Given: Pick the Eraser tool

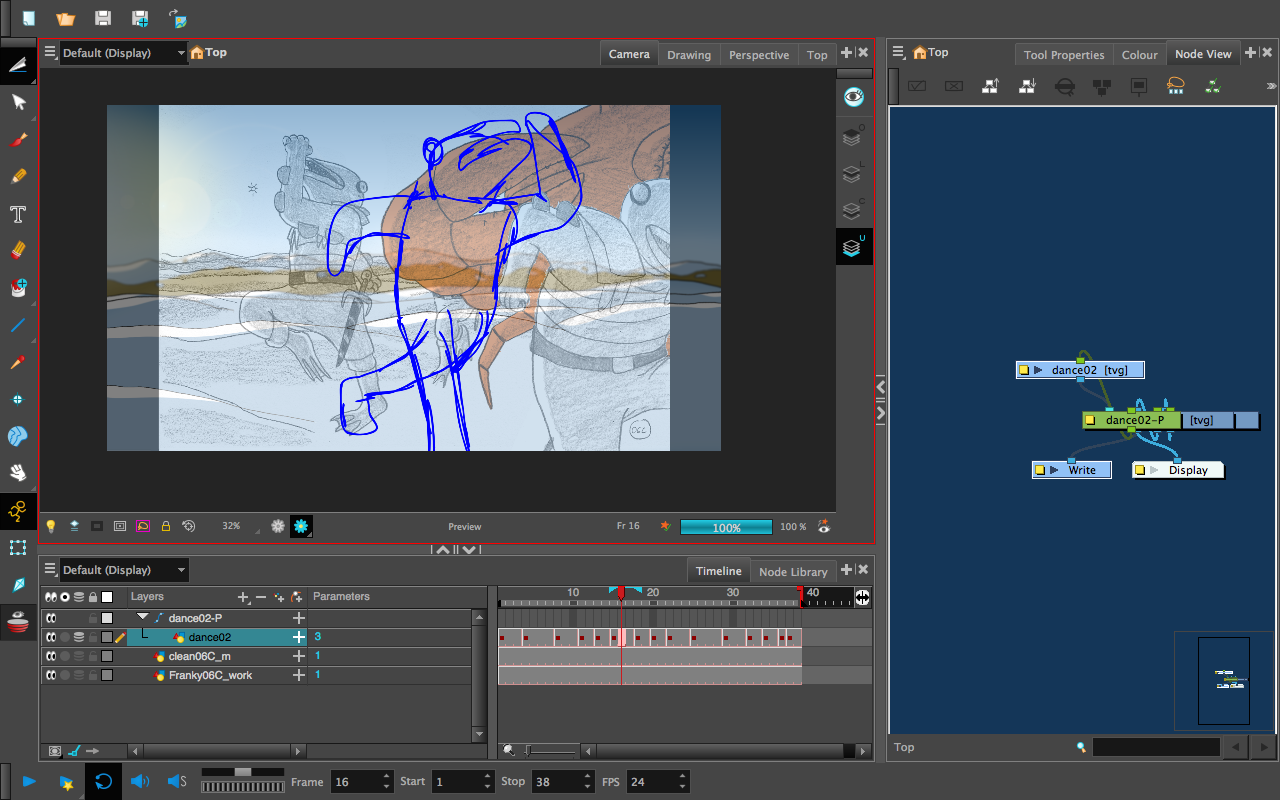Looking at the screenshot, I should point(18,250).
